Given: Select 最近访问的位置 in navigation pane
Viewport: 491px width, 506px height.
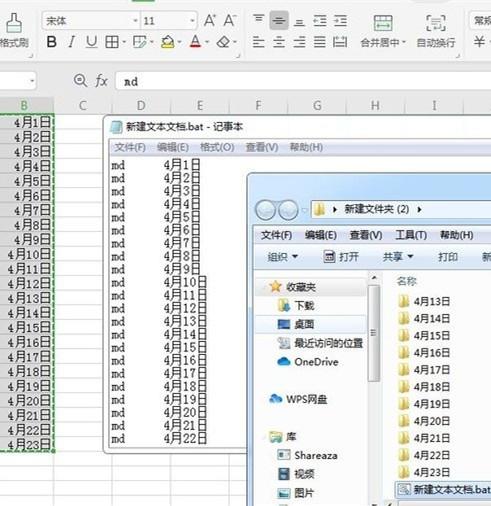Looking at the screenshot, I should click(328, 343).
